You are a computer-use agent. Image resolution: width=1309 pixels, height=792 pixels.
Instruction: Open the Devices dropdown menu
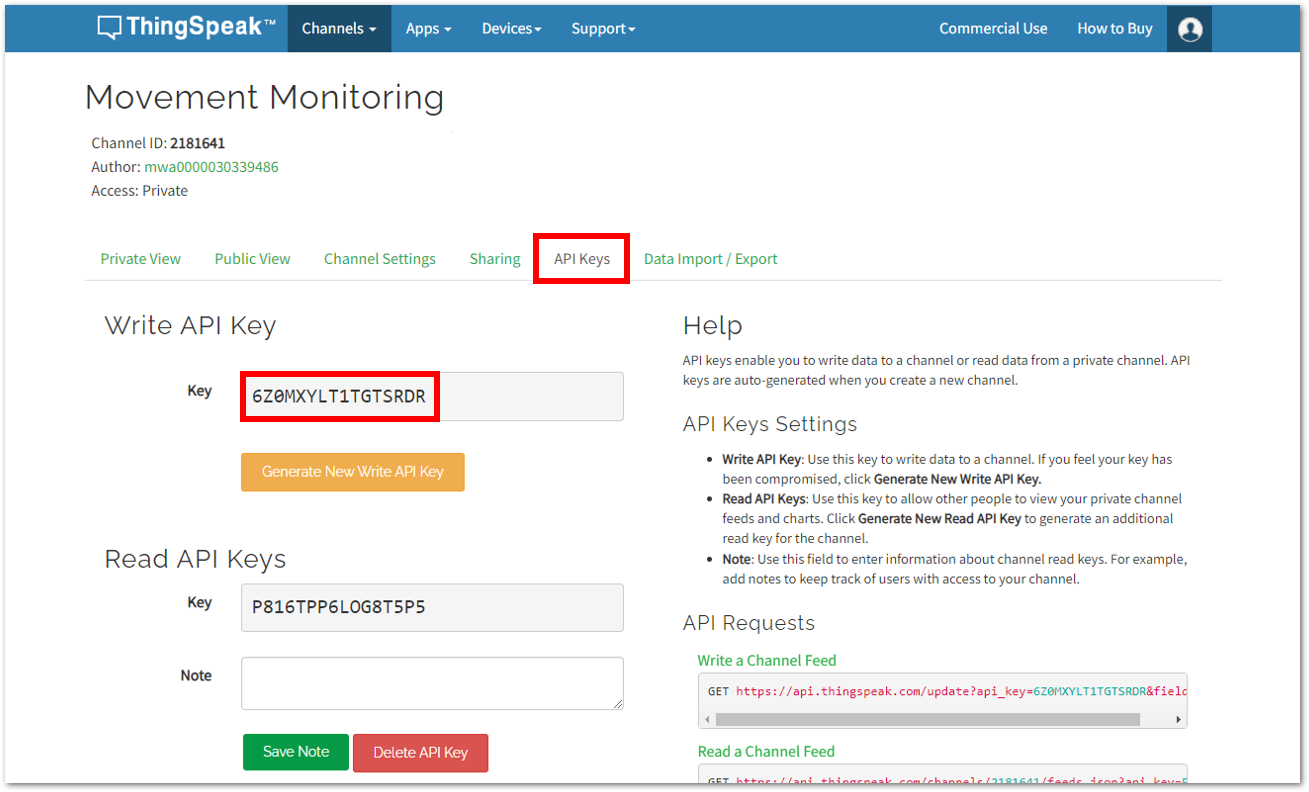(x=511, y=29)
